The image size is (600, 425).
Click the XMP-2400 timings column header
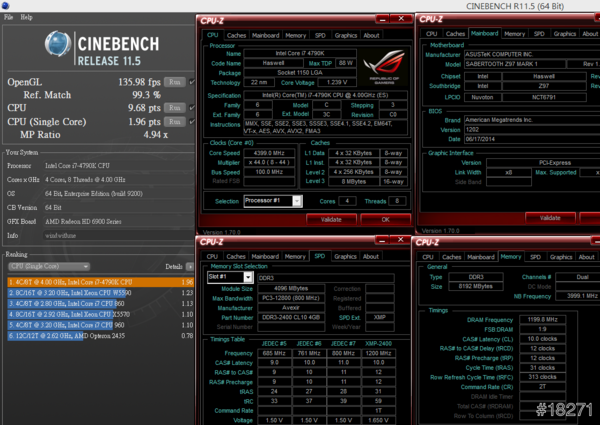coord(378,344)
